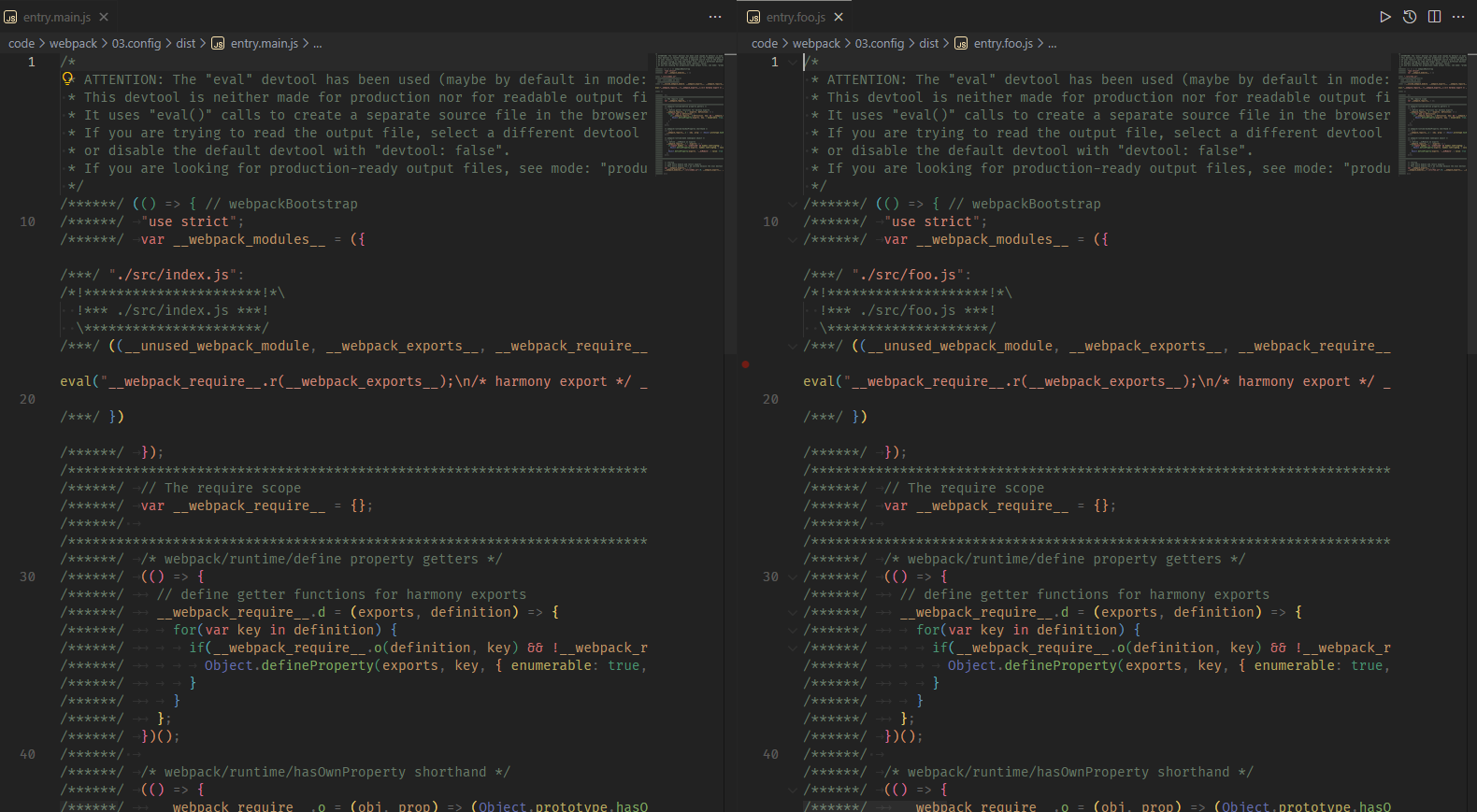Click '// The require scope' comment in right editor

965,489
